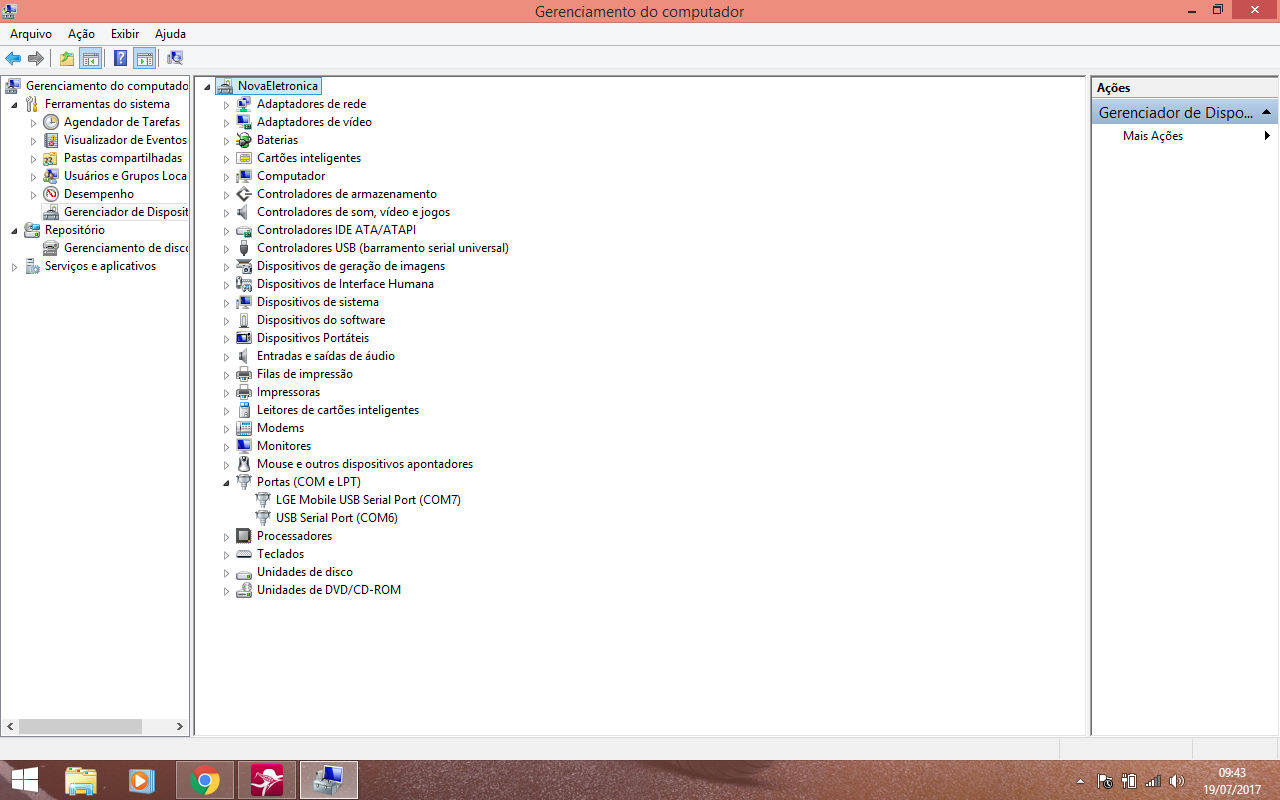This screenshot has width=1280, height=800.
Task: Click the Dispositivos de geração de imagens icon
Action: click(x=244, y=266)
